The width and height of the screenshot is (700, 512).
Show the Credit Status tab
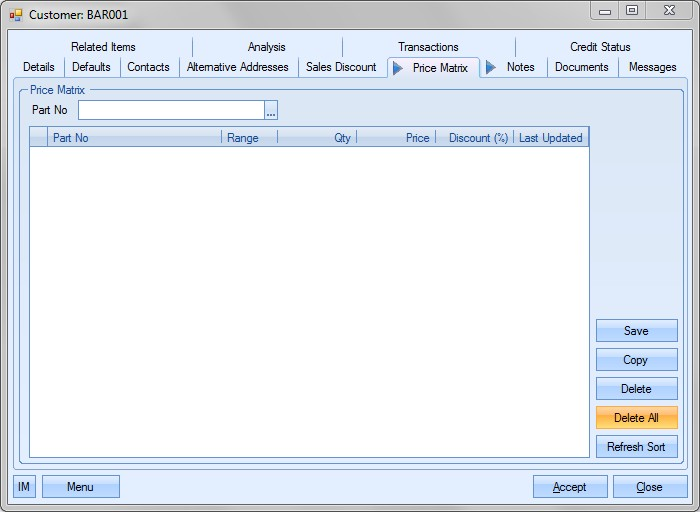(x=600, y=47)
